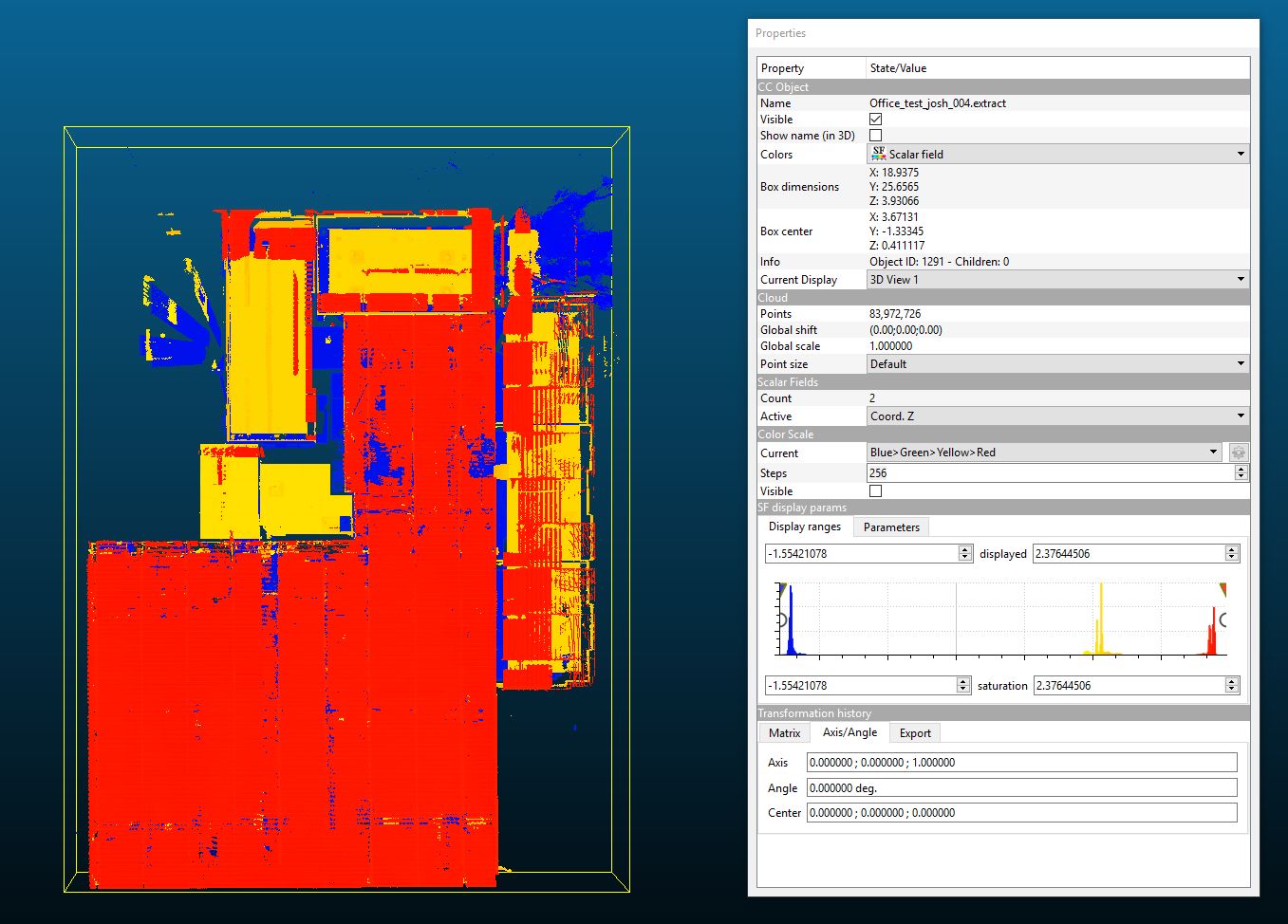Select the Axis/Angle tab
Screen dimensions: 1288x924
[x=849, y=733]
